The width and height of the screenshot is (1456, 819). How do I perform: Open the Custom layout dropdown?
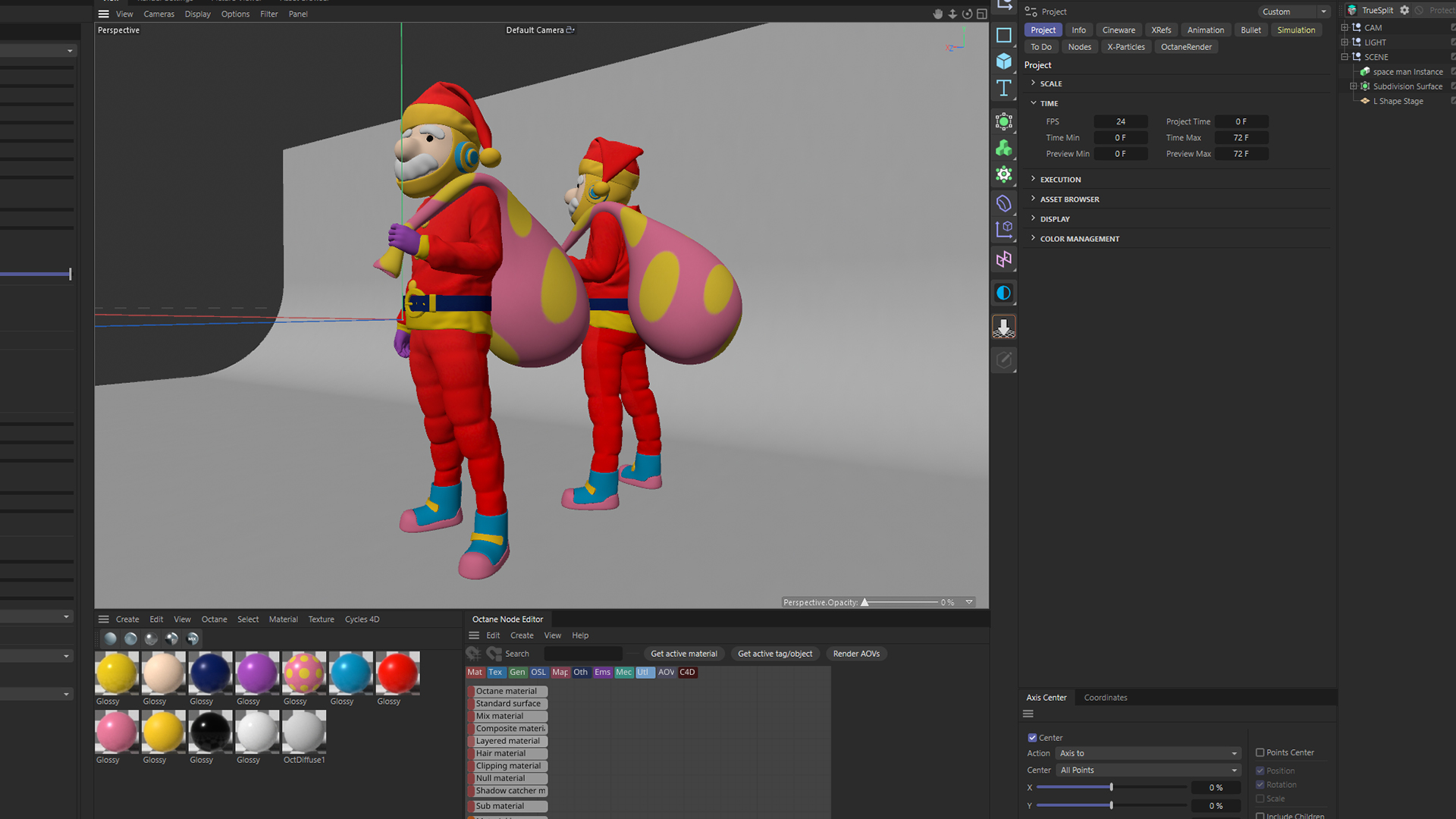tap(1294, 11)
